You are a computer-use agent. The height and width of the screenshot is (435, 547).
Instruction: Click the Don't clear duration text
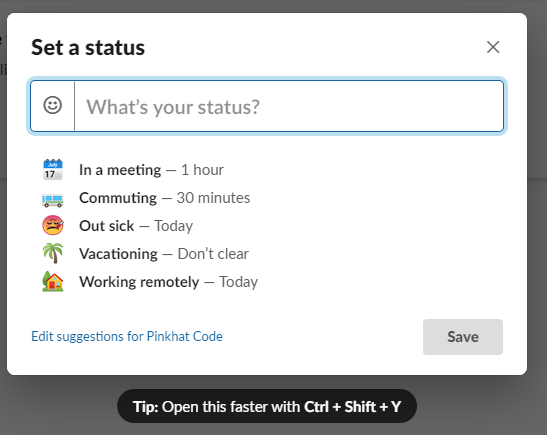pyautogui.click(x=213, y=254)
